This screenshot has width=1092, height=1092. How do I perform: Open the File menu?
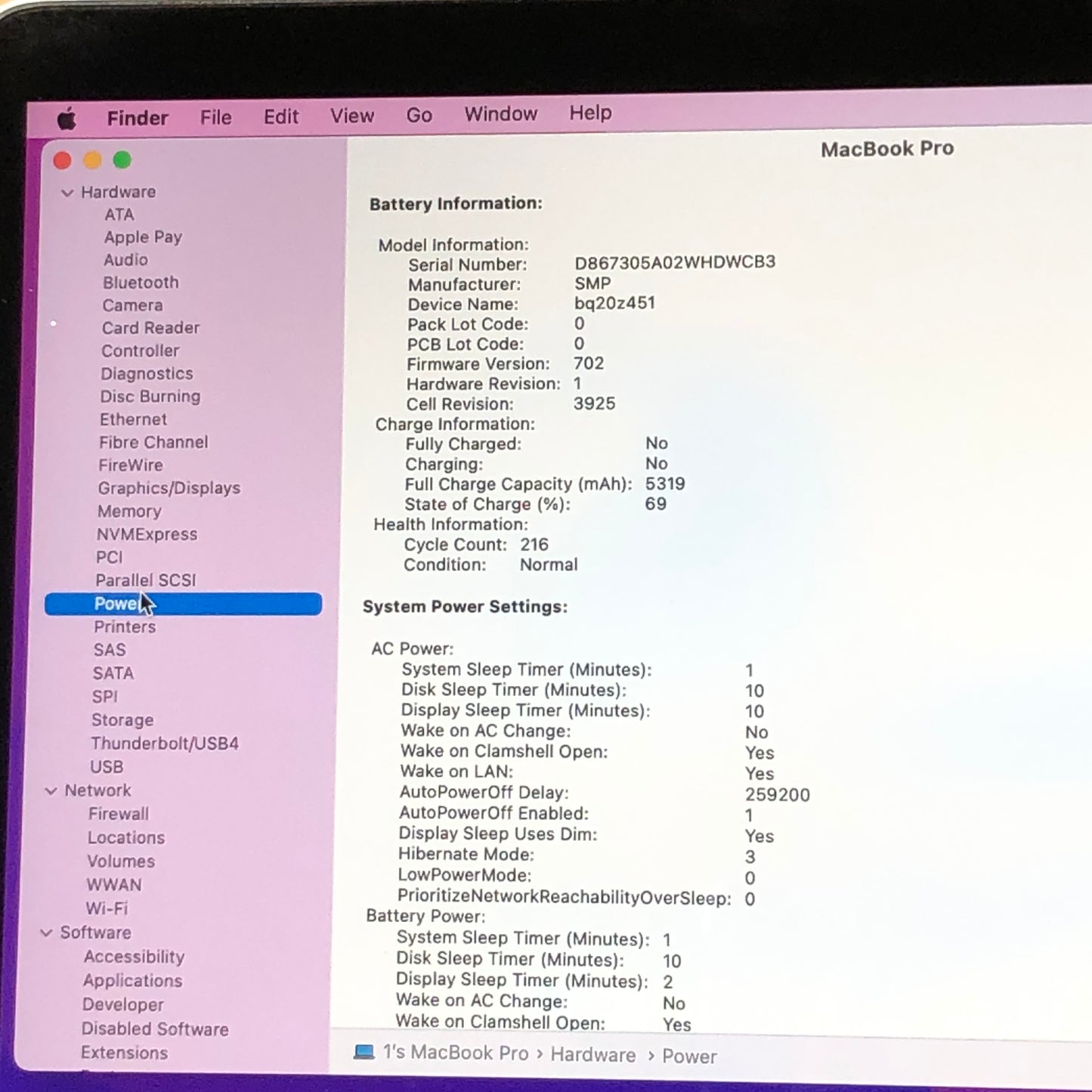[x=215, y=117]
